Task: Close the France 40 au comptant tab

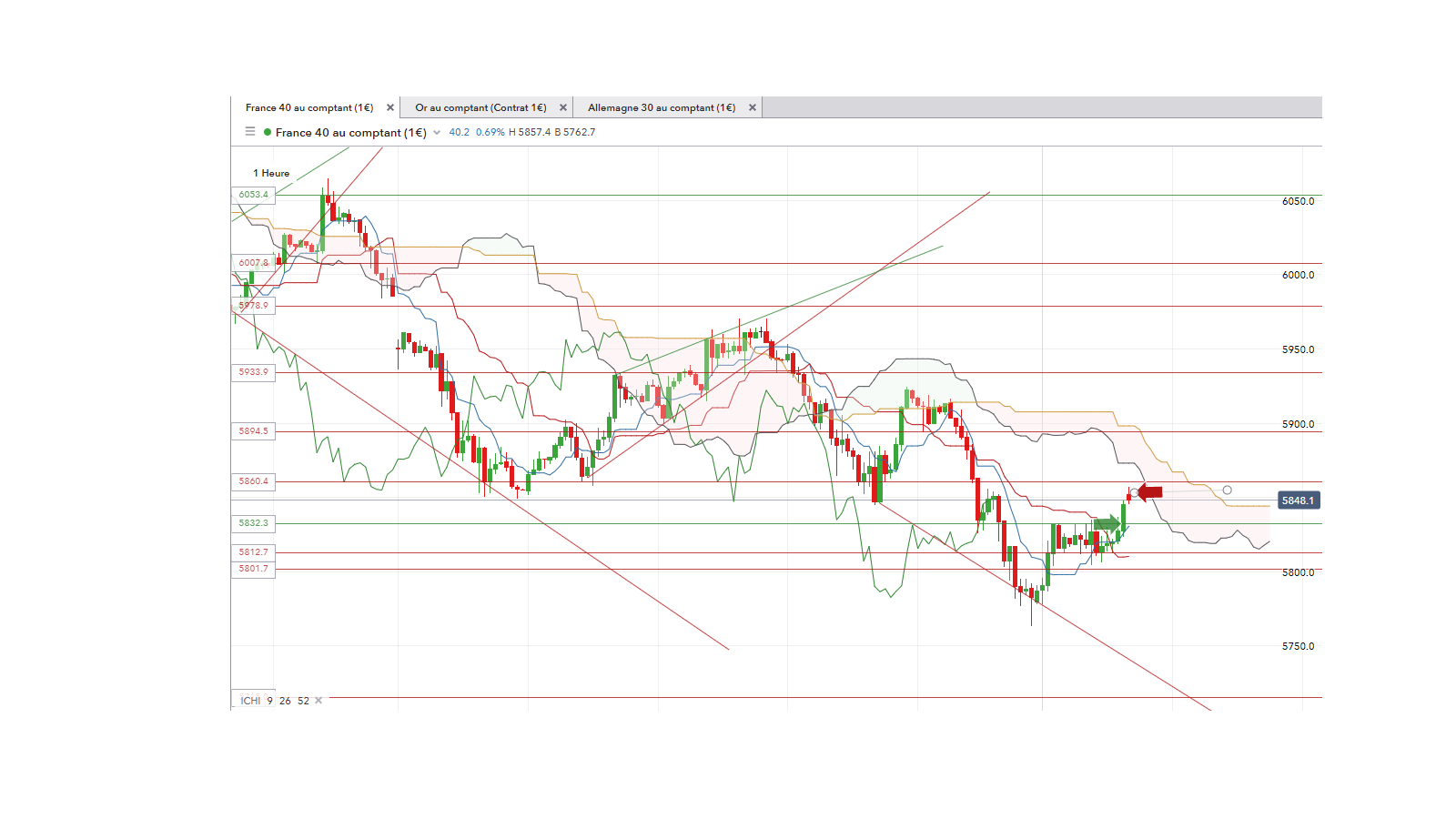Action: [x=390, y=107]
